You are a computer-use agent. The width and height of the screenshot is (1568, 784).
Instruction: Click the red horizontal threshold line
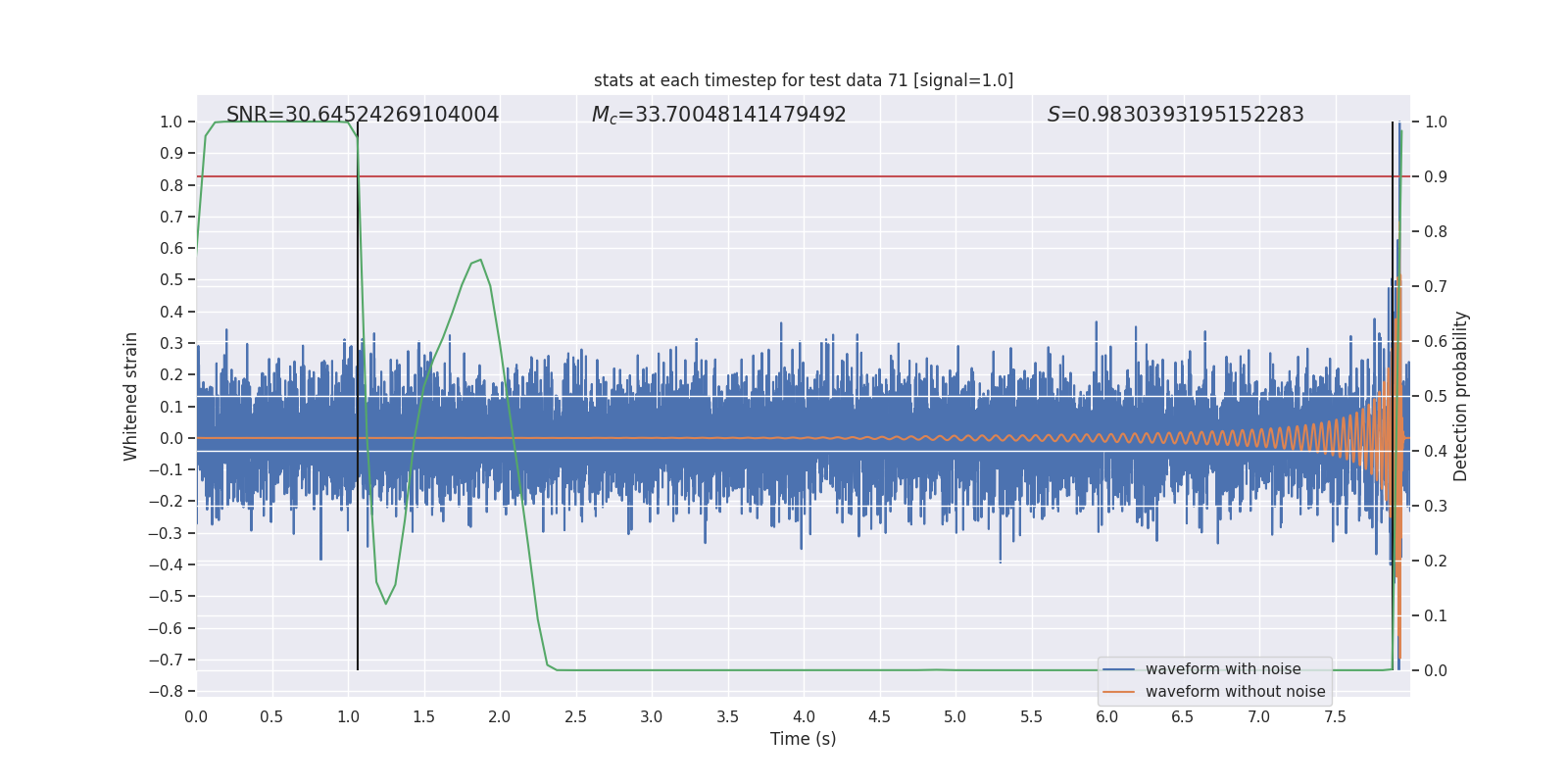784,176
